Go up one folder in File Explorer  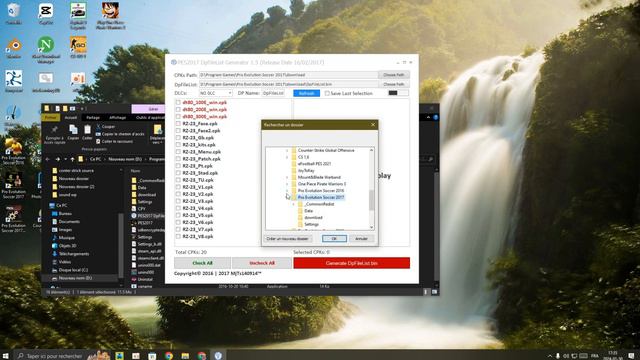pyautogui.click(x=72, y=159)
